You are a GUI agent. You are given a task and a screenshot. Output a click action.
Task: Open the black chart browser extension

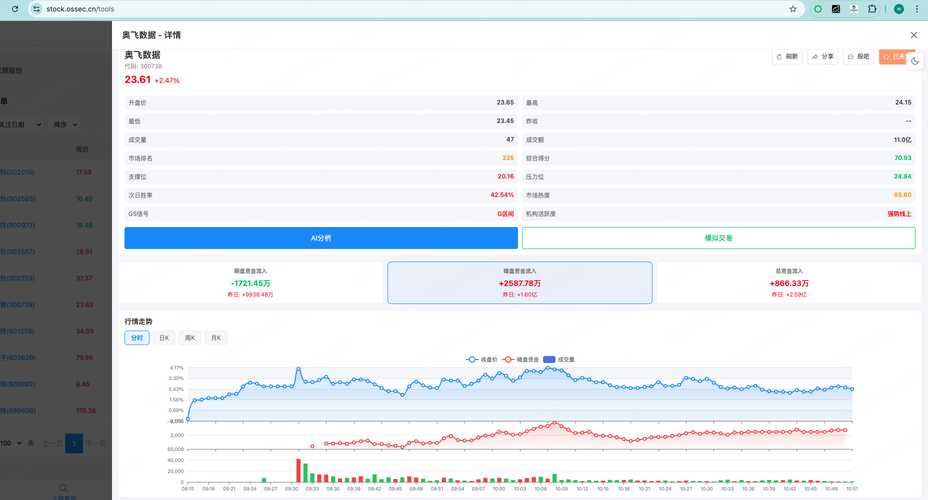836,9
